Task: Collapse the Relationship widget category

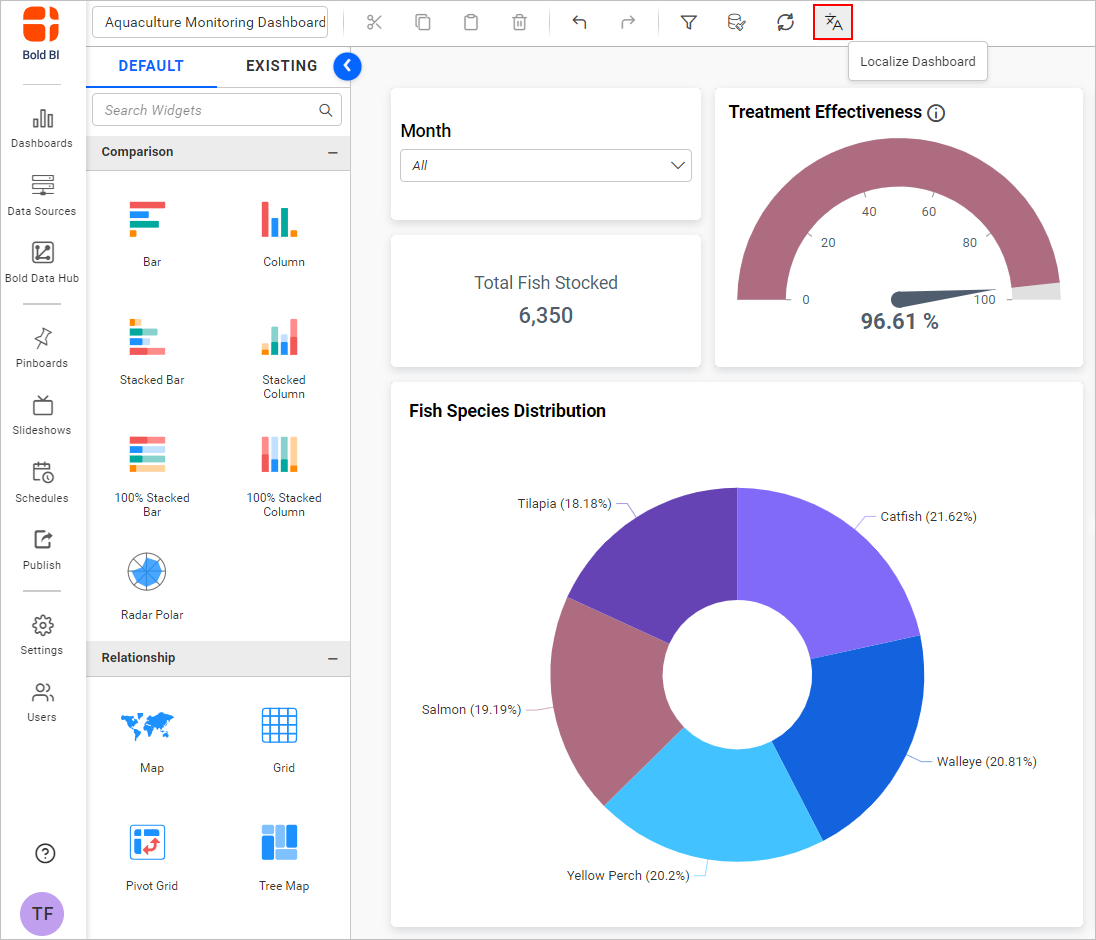Action: (x=332, y=659)
